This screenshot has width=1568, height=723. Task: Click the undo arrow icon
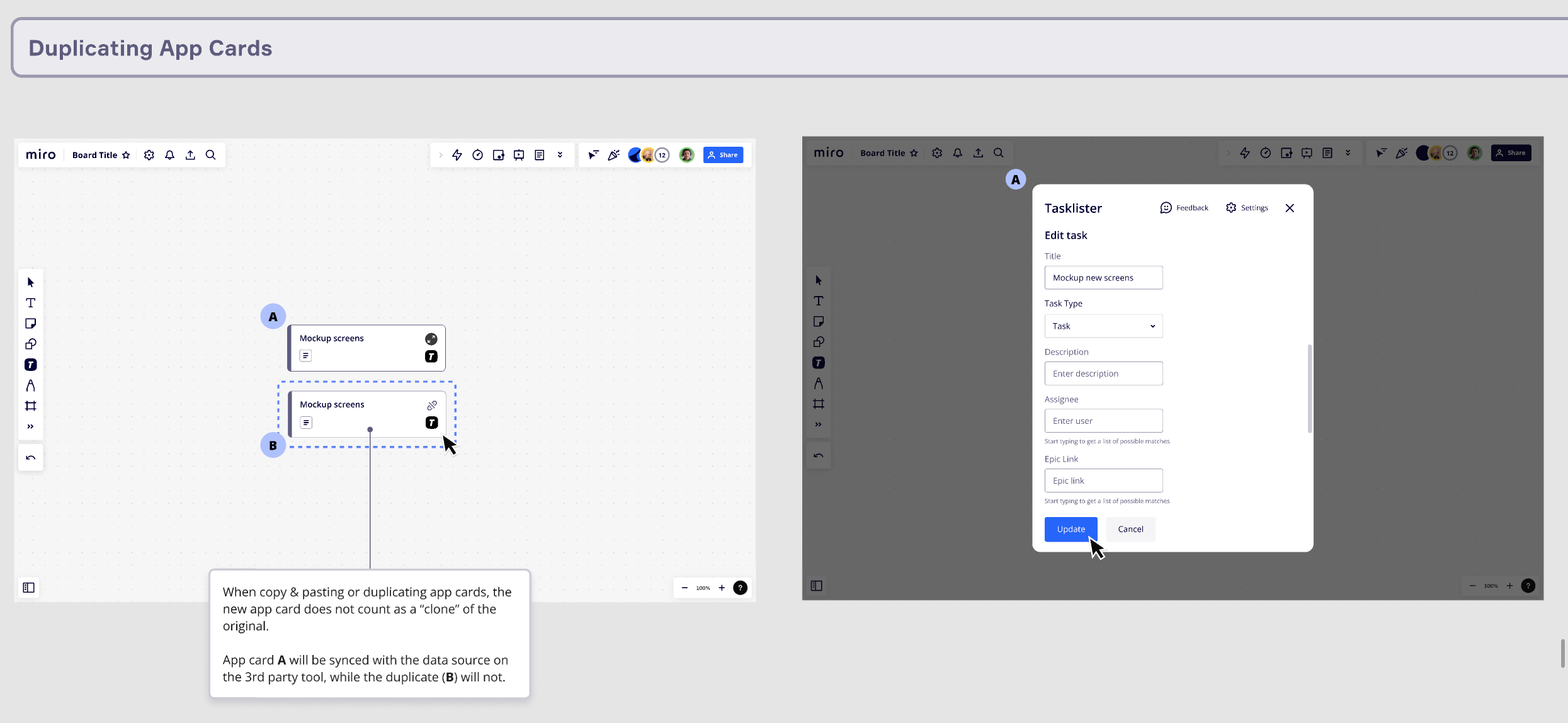[x=30, y=458]
